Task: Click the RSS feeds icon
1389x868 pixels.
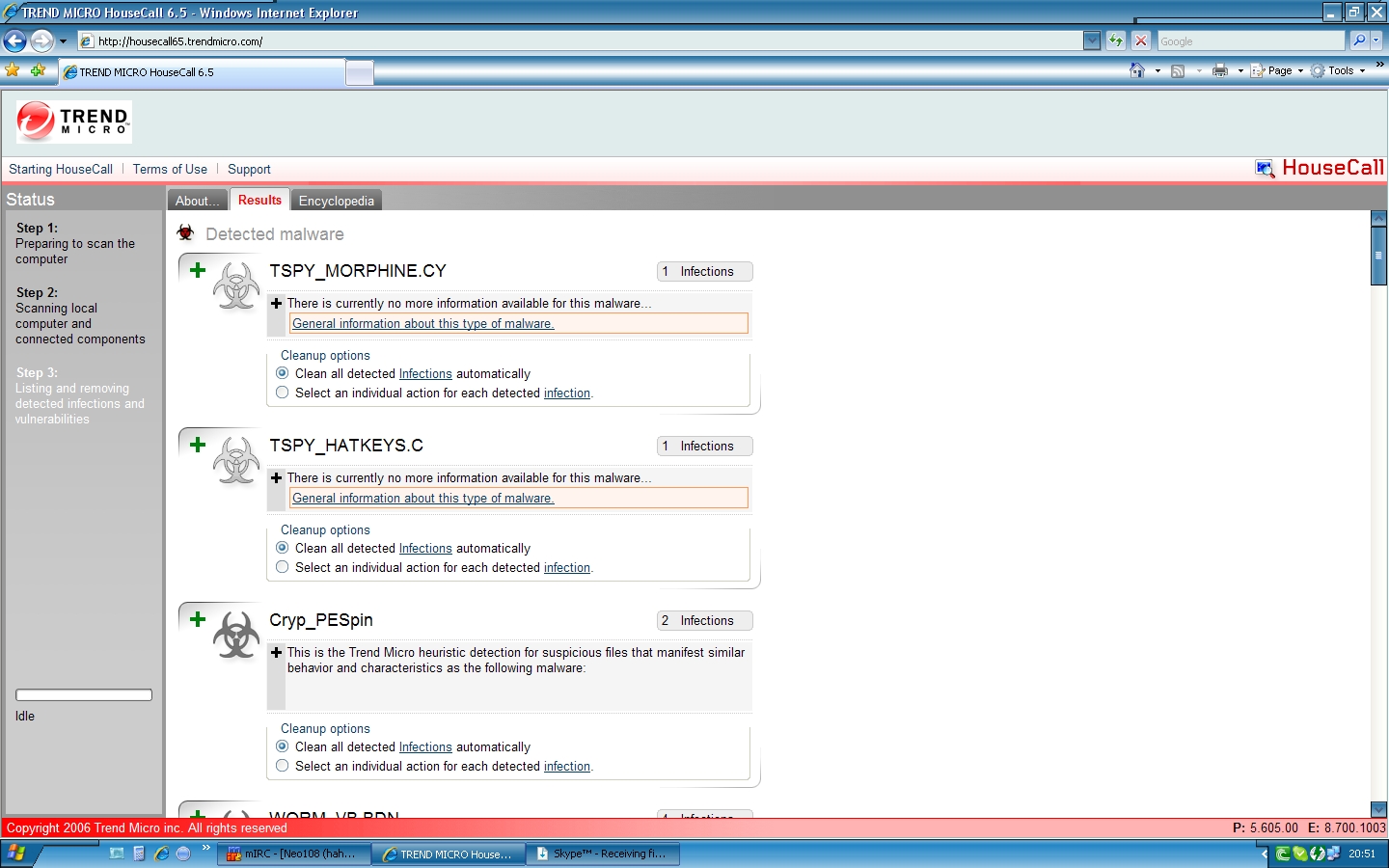Action: [1178, 70]
